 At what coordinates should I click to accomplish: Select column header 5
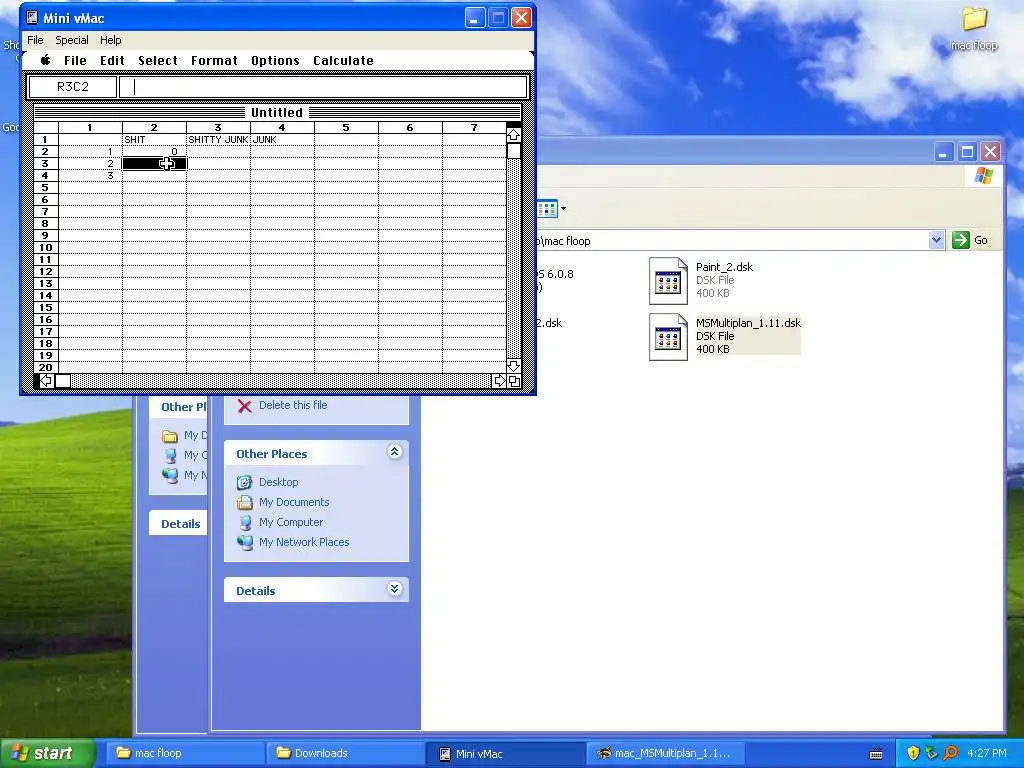[346, 128]
